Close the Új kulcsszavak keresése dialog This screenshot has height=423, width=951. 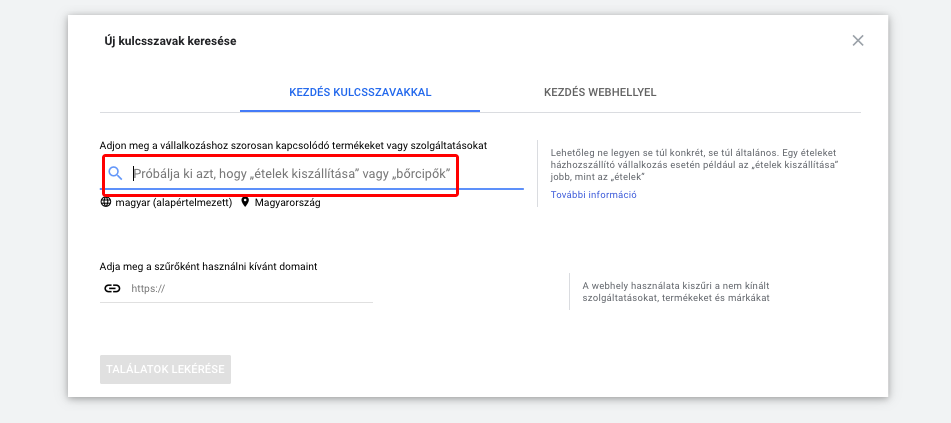[x=858, y=41]
